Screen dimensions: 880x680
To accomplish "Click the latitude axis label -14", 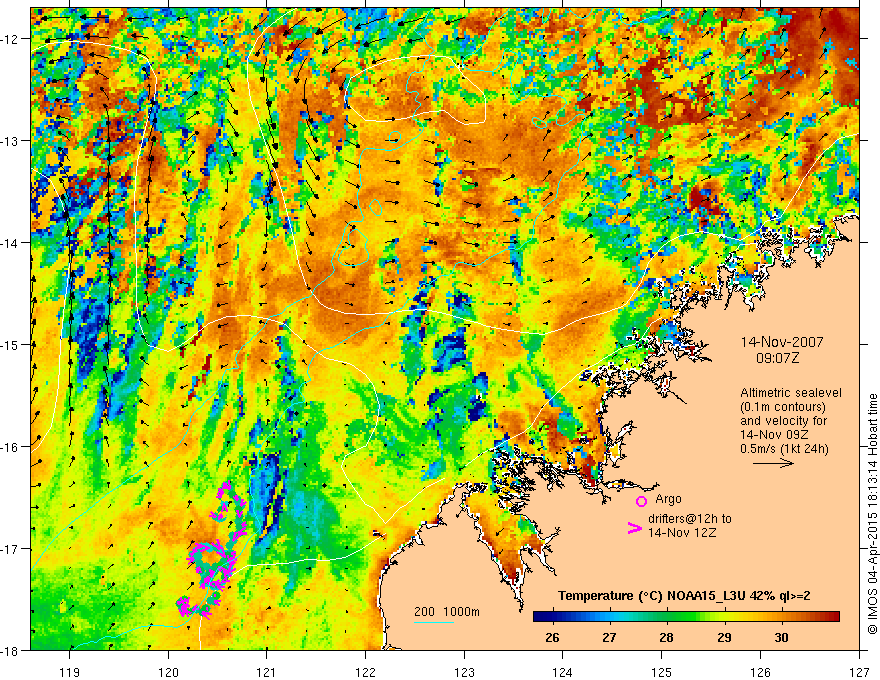I will click(12, 243).
